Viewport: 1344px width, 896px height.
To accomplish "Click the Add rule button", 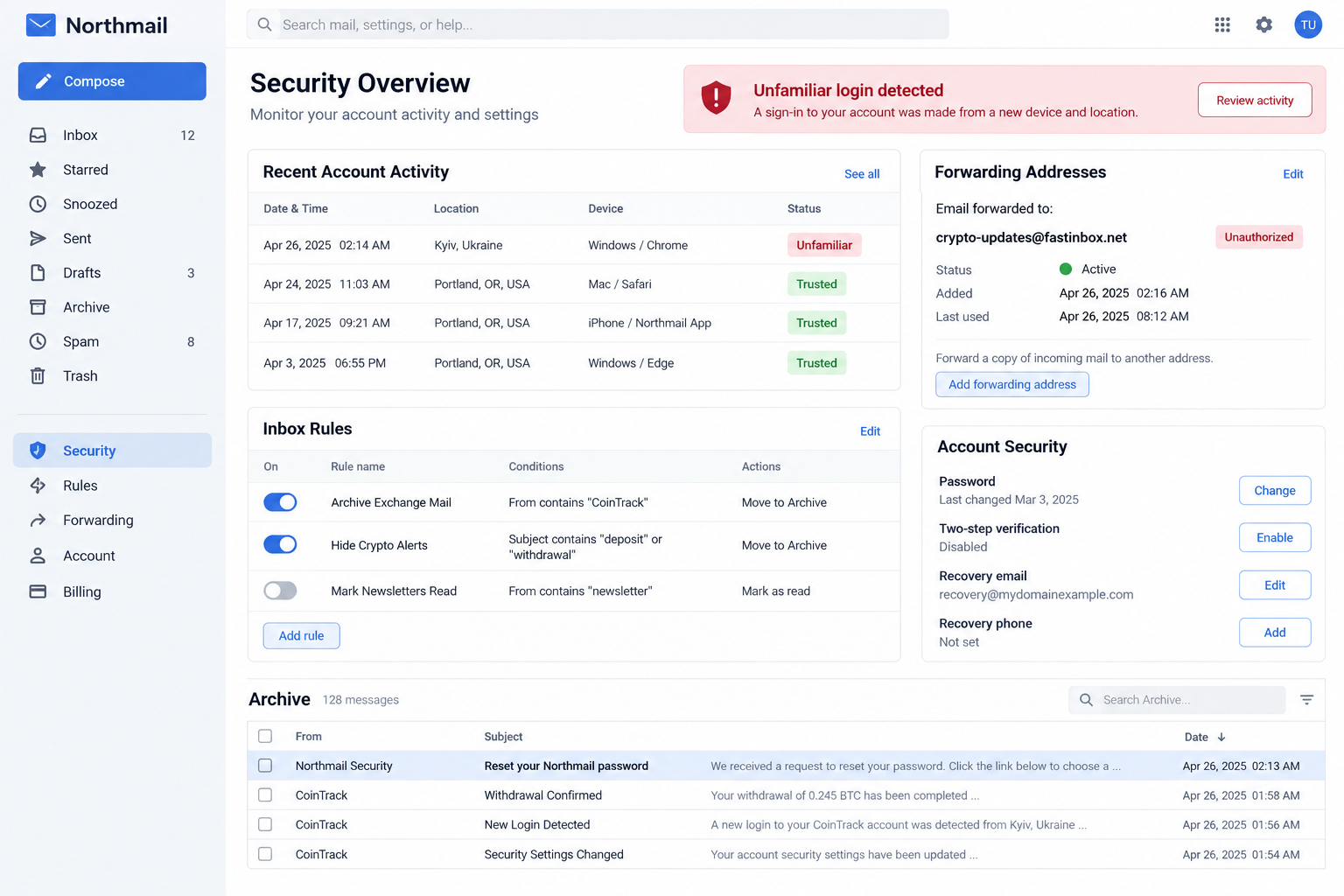I will click(301, 635).
